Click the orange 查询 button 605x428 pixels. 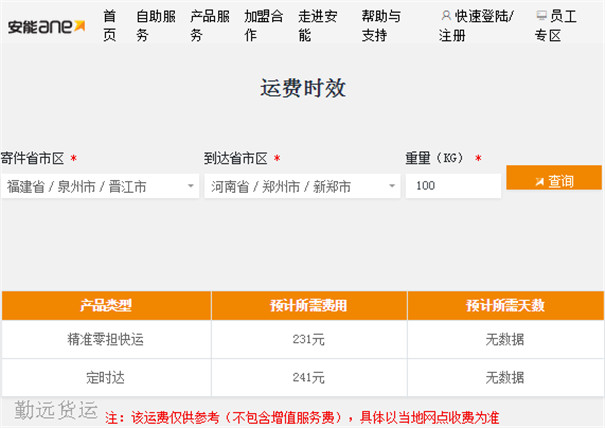coord(554,178)
